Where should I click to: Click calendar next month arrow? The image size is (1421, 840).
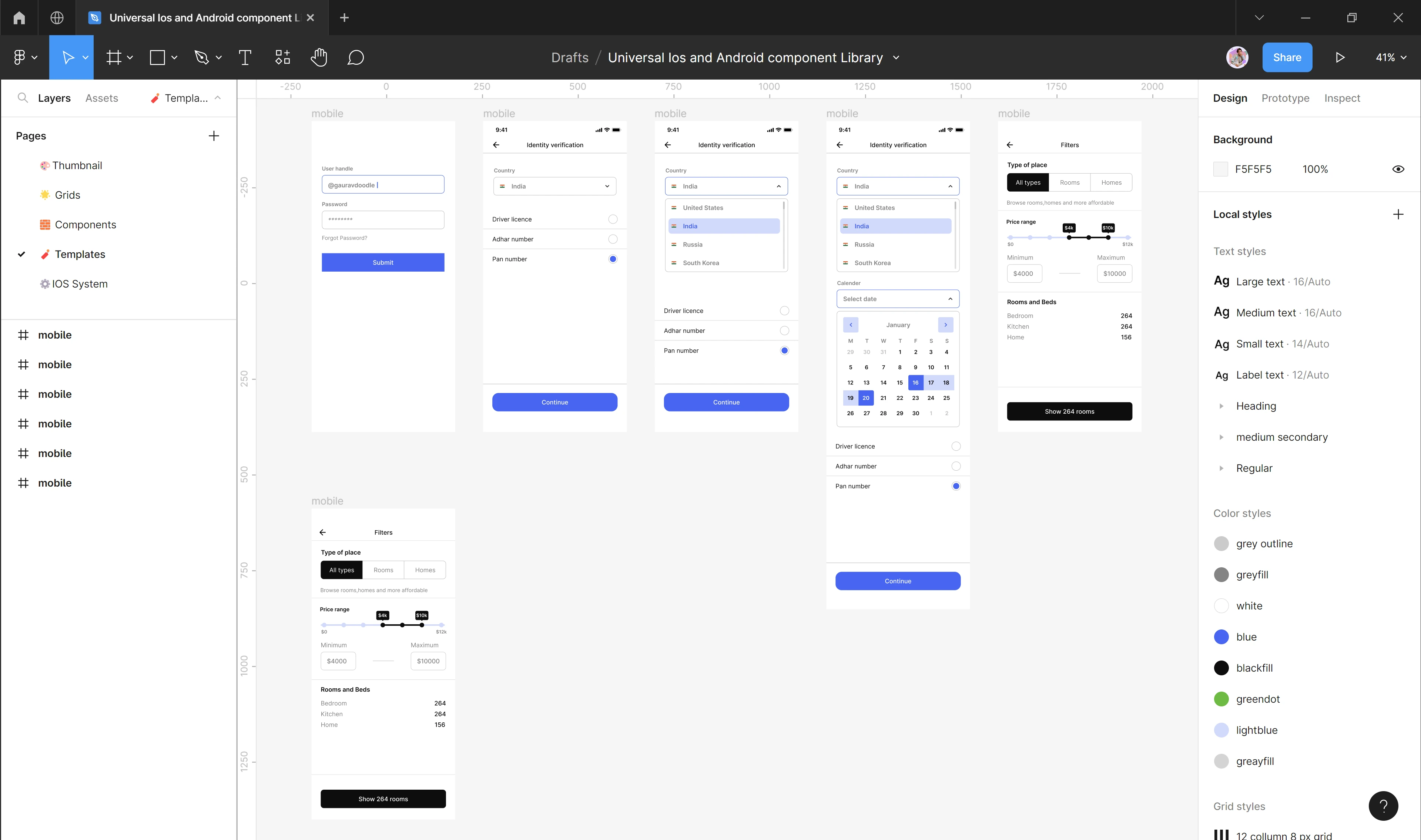tap(946, 325)
